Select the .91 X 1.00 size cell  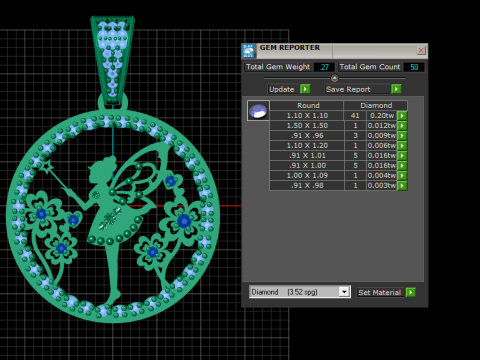point(307,166)
